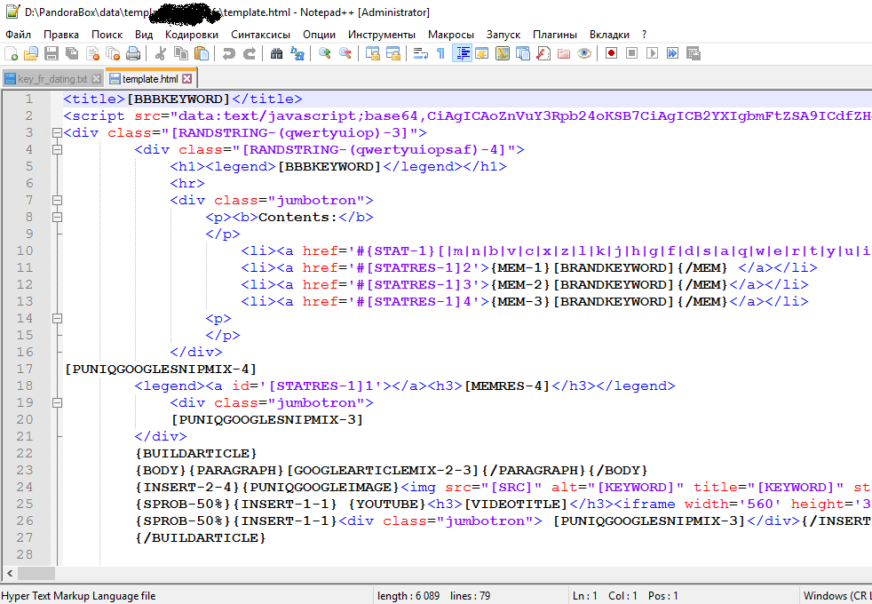Open the Плагины menu
Screen dimensions: 872x604
[x=555, y=34]
